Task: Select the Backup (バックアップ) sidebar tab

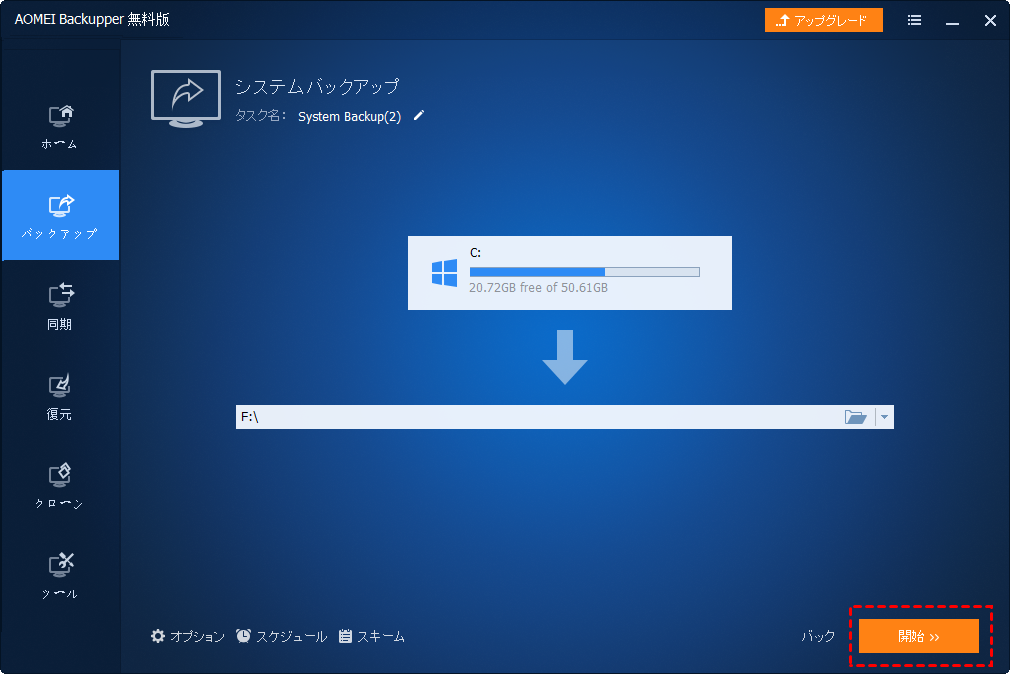Action: [x=61, y=215]
